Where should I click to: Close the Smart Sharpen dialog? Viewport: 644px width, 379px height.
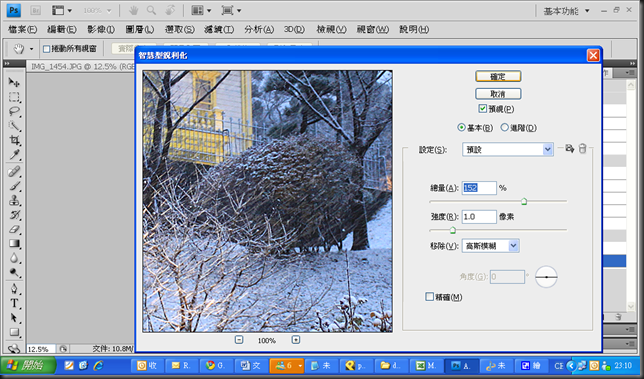[x=593, y=55]
